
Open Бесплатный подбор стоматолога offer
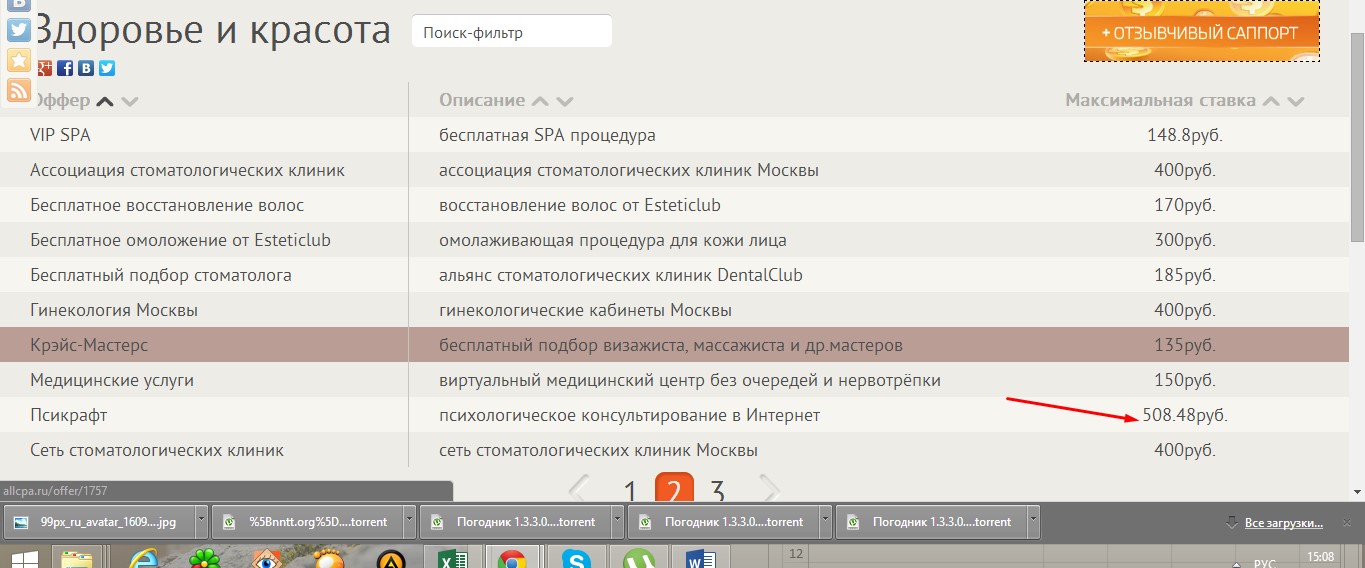[161, 275]
